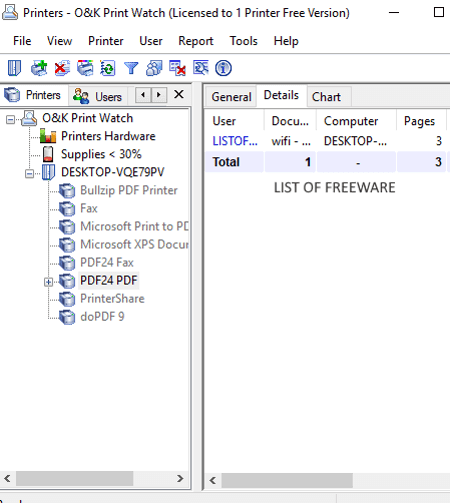Expand the PDF24 PDF printer node
450x503 pixels.
tap(49, 282)
